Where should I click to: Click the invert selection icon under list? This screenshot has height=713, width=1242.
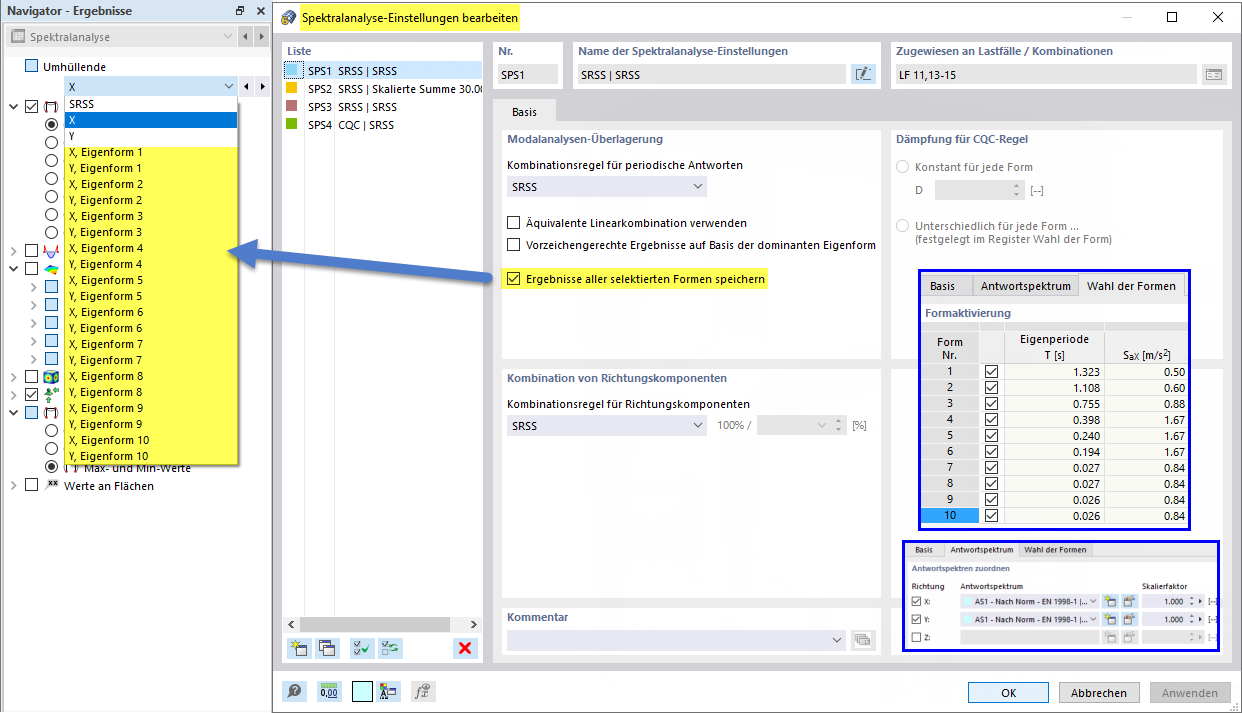(391, 648)
